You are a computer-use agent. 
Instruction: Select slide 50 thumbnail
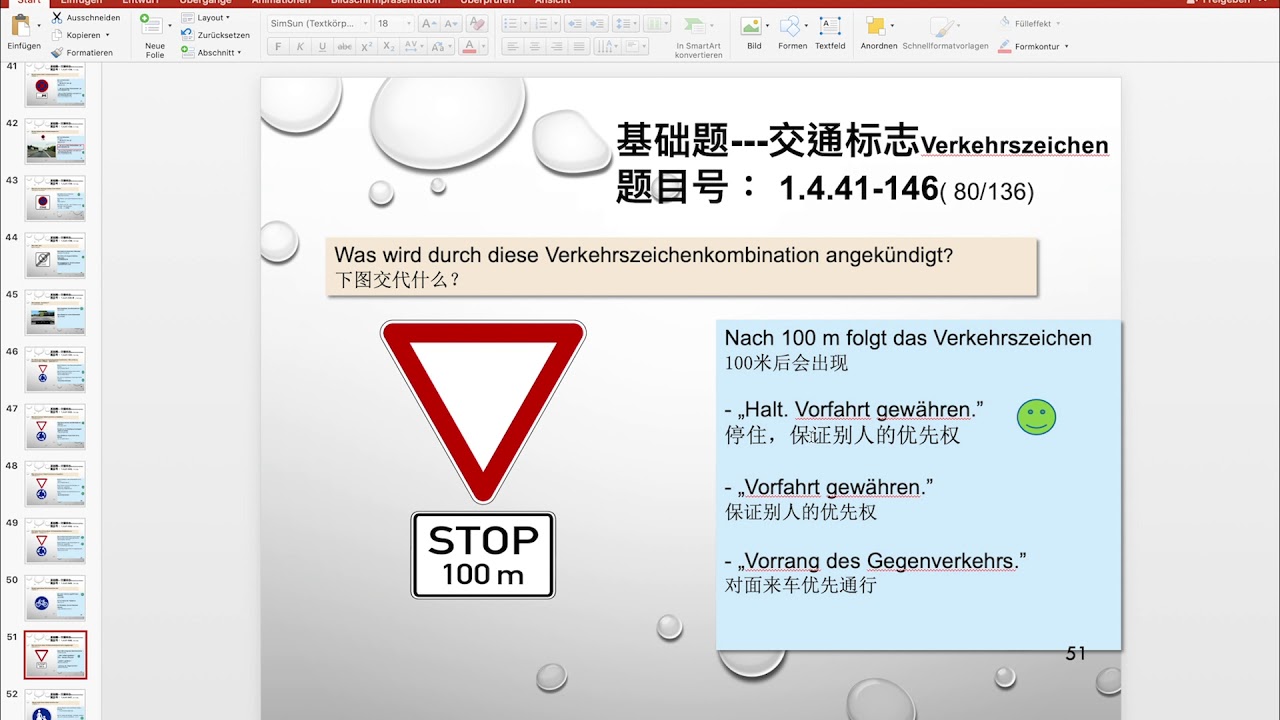(55, 598)
